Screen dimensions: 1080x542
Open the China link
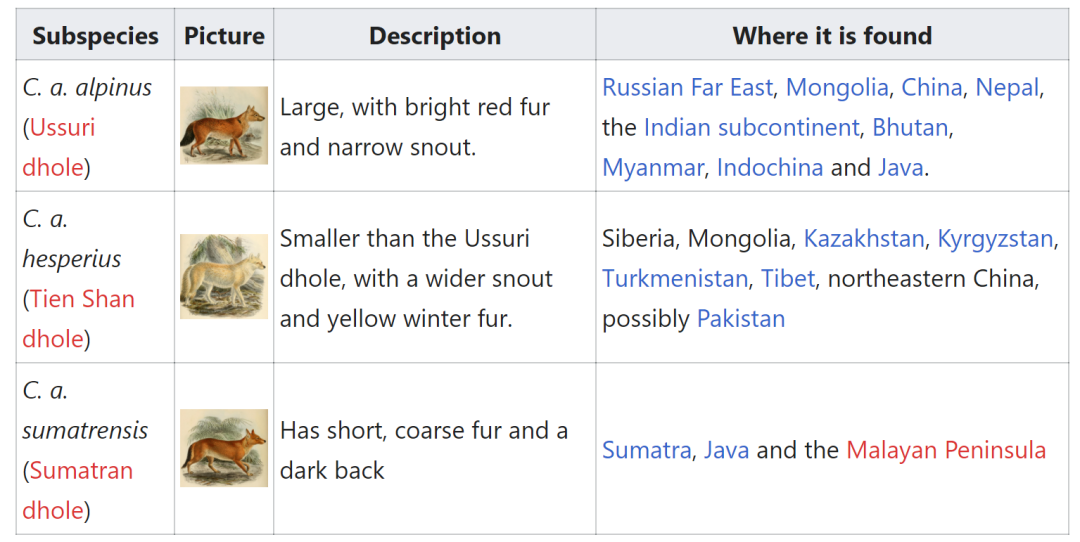click(931, 88)
